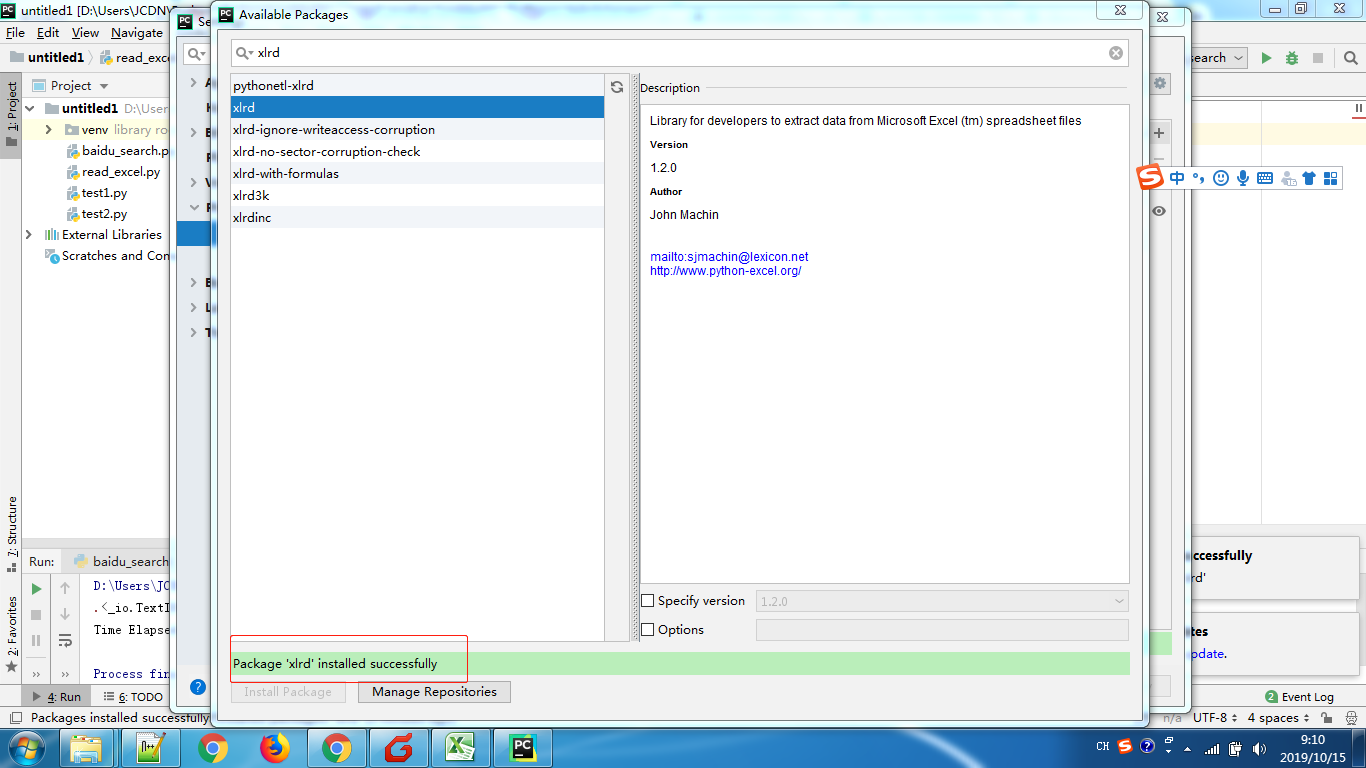Click the gear icon in Settings window
1366x768 pixels.
click(x=1160, y=84)
